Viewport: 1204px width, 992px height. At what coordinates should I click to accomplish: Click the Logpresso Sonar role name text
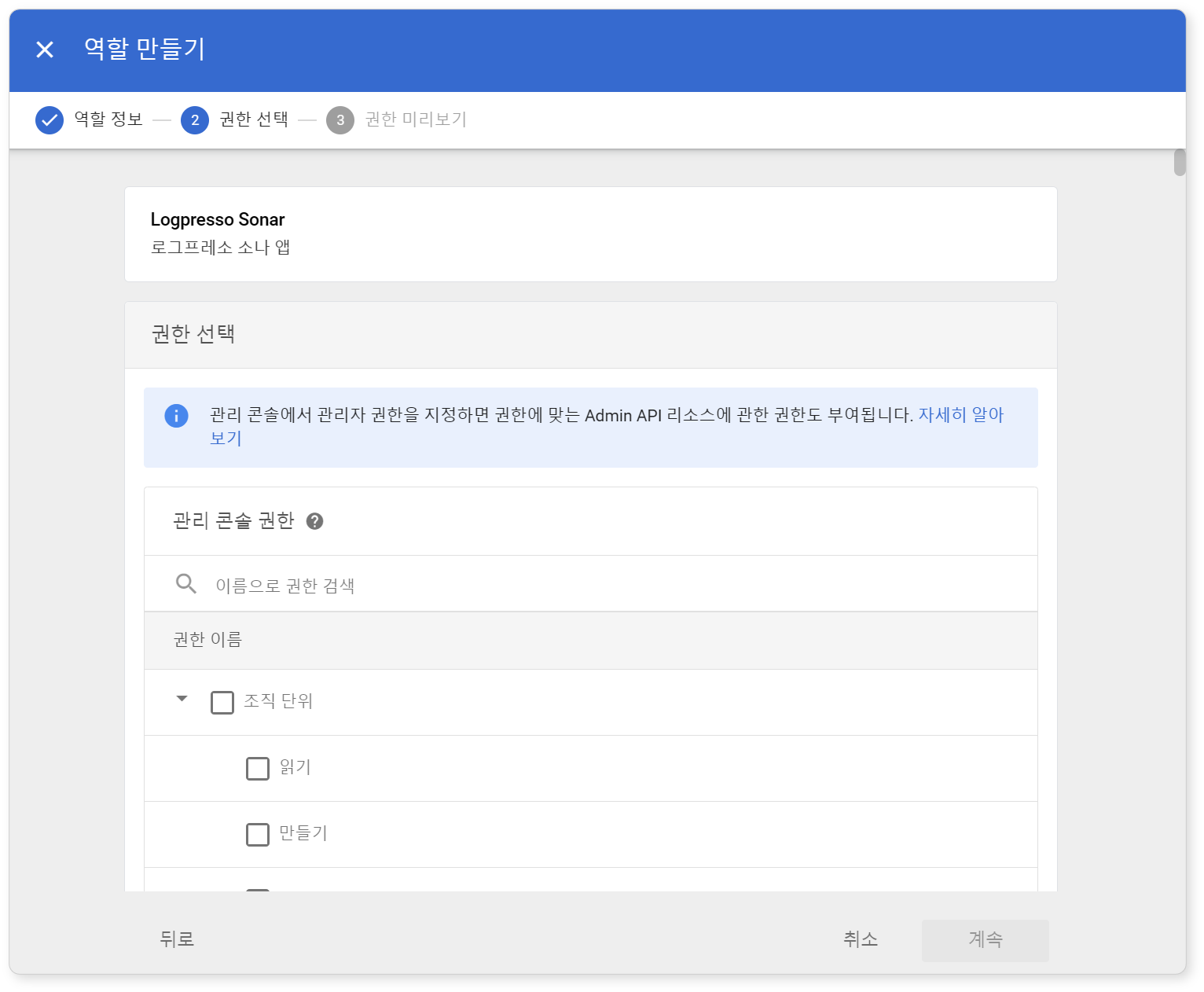click(x=218, y=220)
